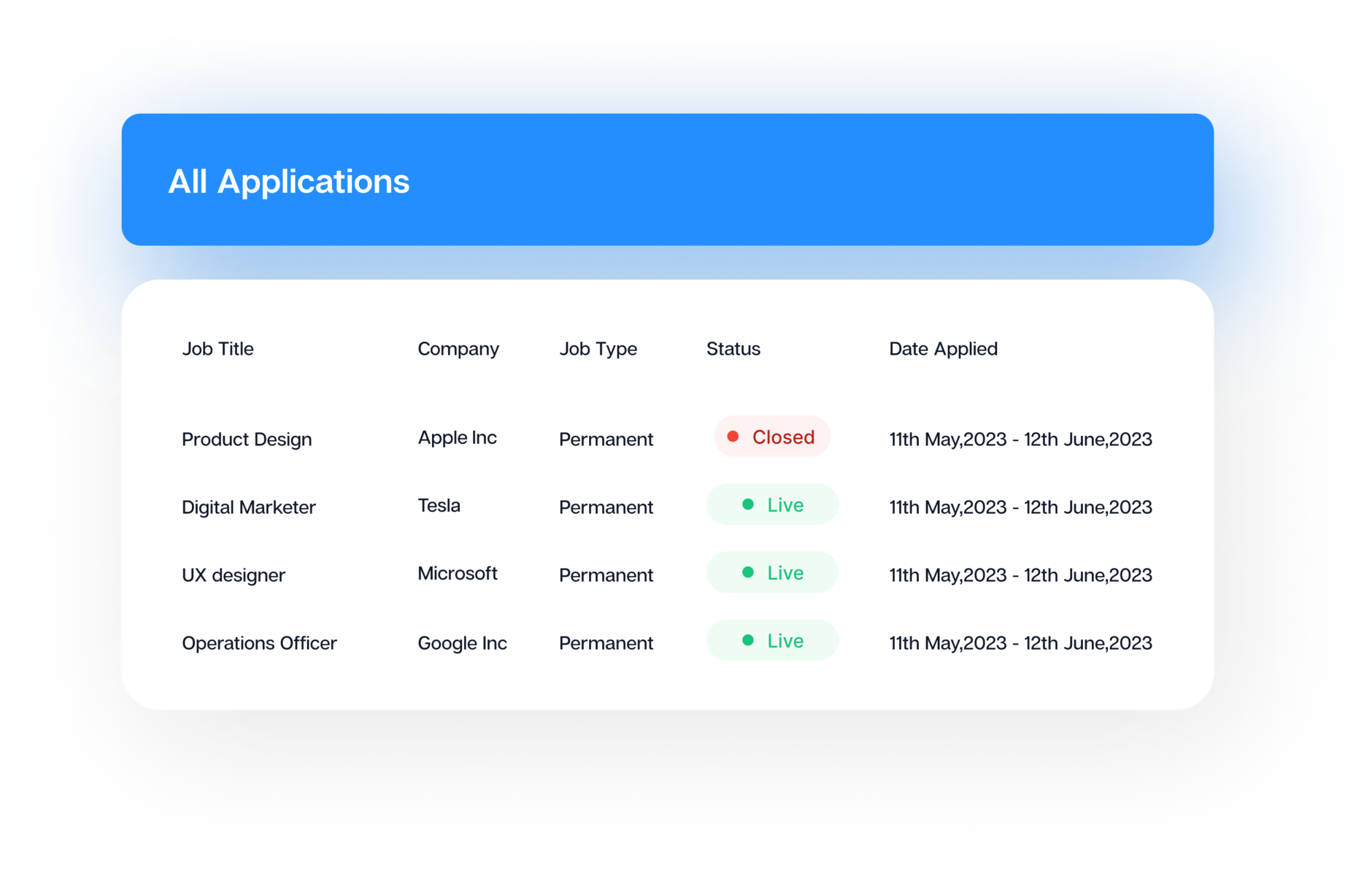Click the Tesla company name

pos(439,505)
